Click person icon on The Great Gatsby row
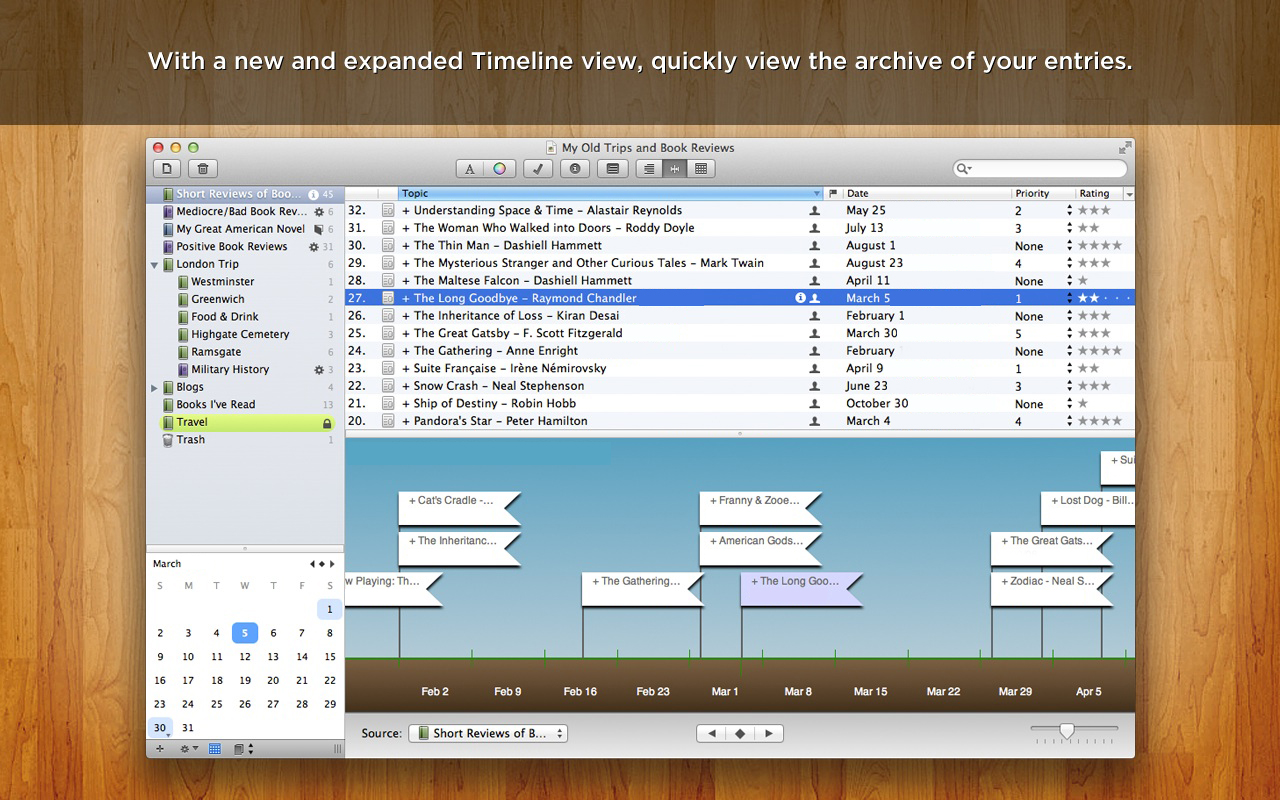Screen dimensions: 1280x800 [815, 333]
